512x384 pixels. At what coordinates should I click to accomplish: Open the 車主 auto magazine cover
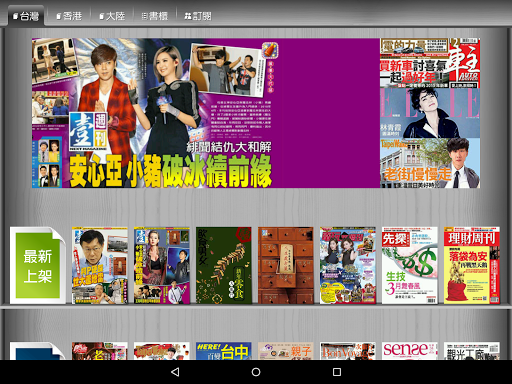point(430,63)
